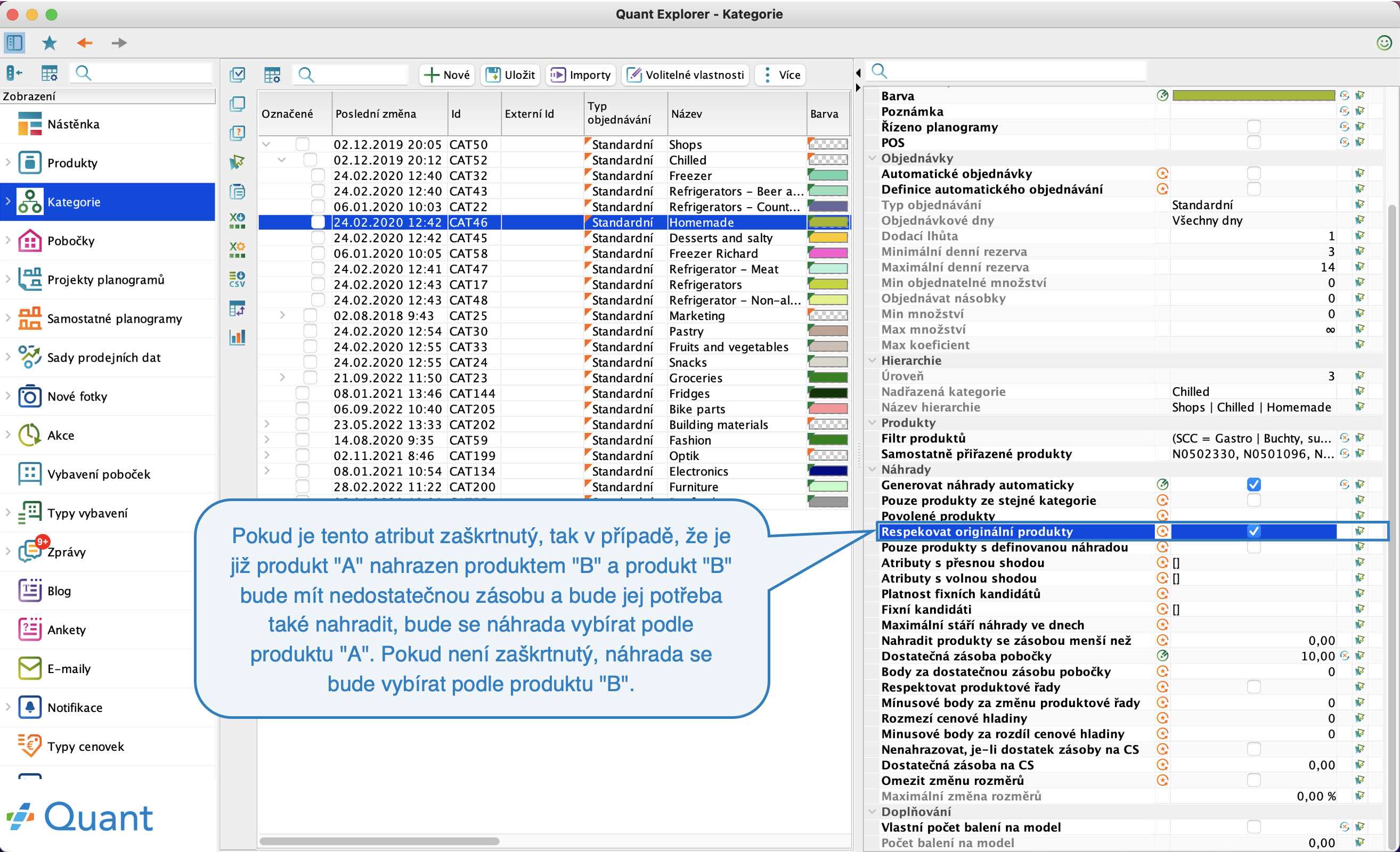Click the Uložit save button
The image size is (1400, 852).
(511, 75)
